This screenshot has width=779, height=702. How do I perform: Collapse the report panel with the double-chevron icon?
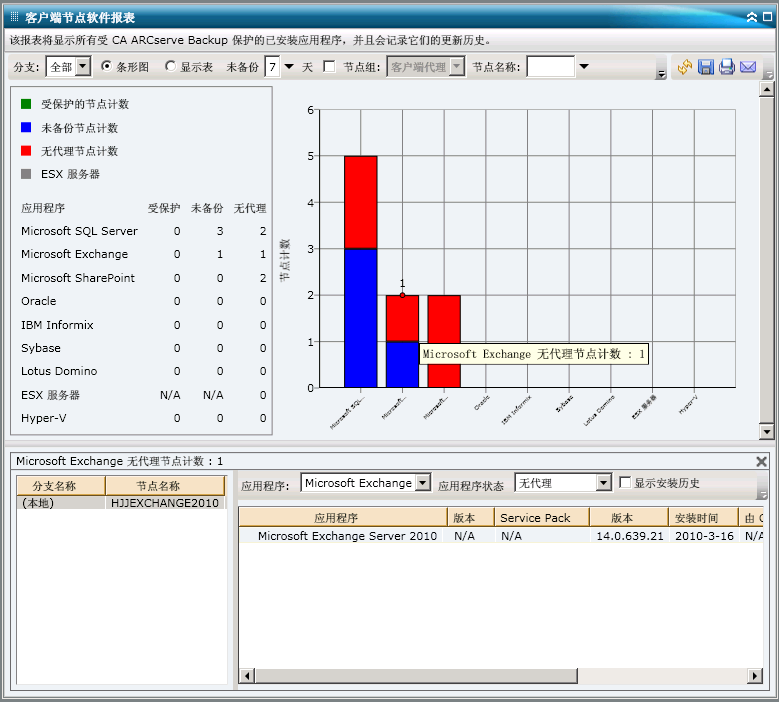(752, 17)
